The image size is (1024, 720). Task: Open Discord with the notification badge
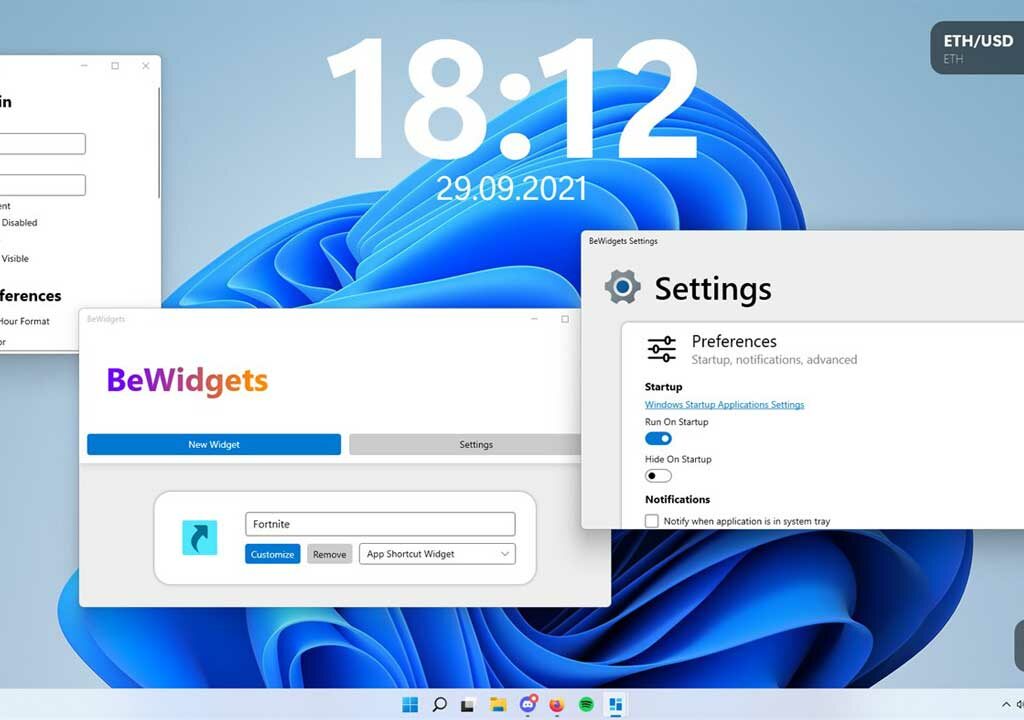click(x=528, y=705)
